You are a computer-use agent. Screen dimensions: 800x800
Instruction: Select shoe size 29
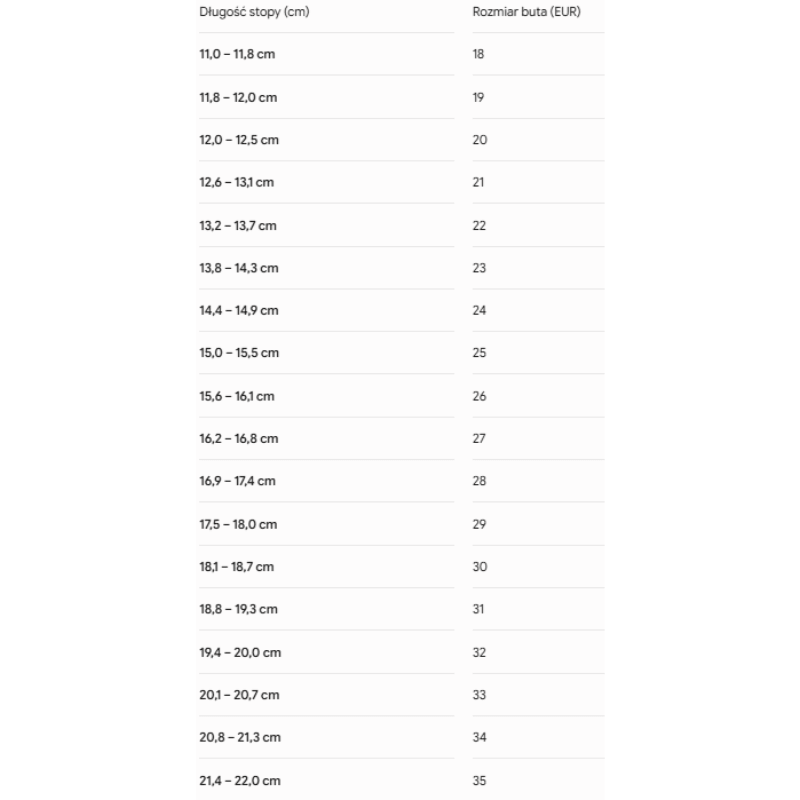[479, 524]
